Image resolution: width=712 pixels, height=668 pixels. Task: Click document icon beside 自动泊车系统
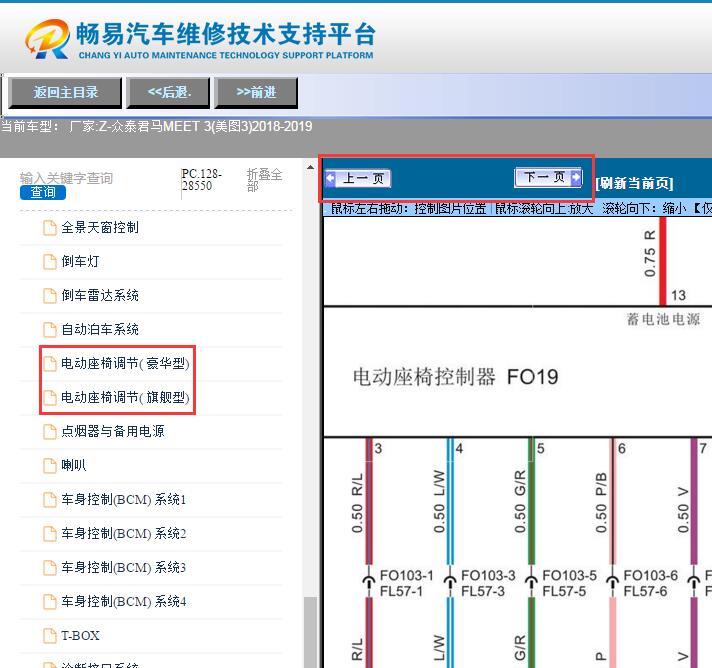[x=49, y=330]
